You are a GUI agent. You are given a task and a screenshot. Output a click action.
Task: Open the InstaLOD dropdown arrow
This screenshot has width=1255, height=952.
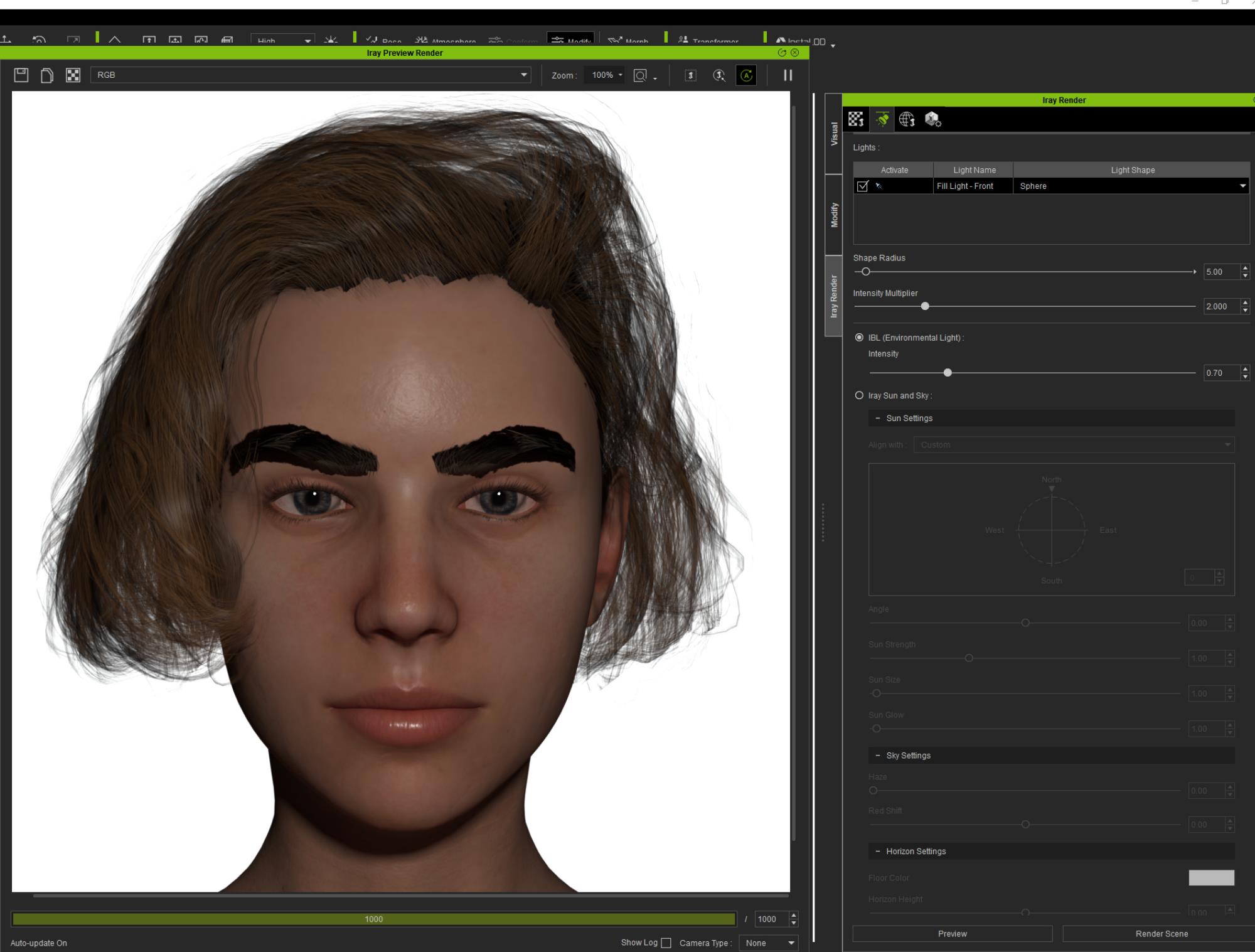click(x=833, y=46)
